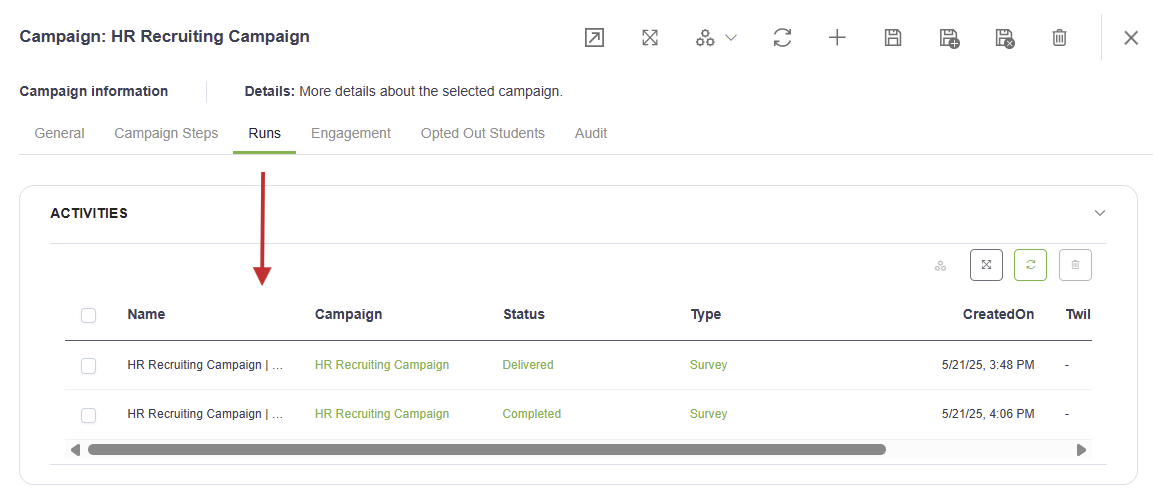Click the save and new icon

(948, 38)
